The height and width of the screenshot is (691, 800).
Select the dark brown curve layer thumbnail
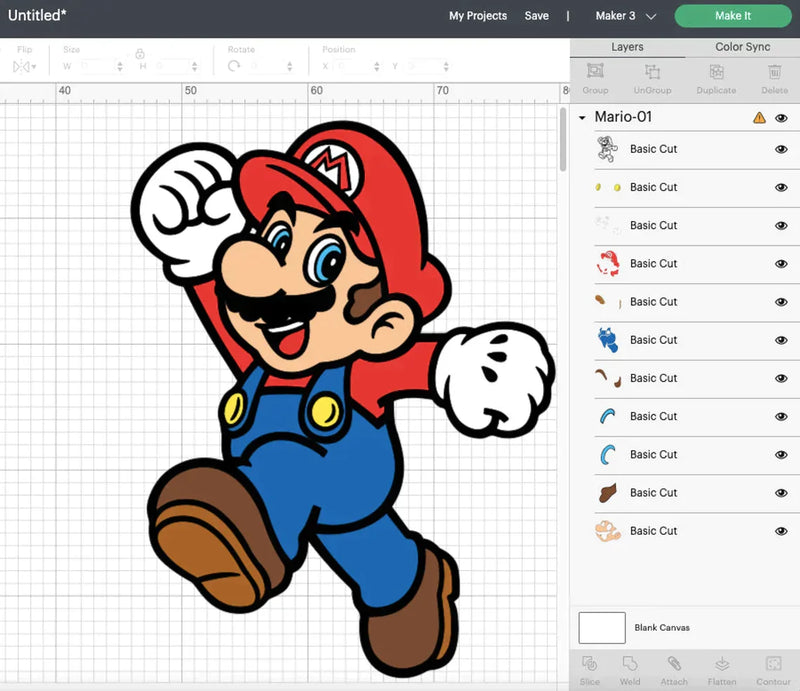point(607,378)
